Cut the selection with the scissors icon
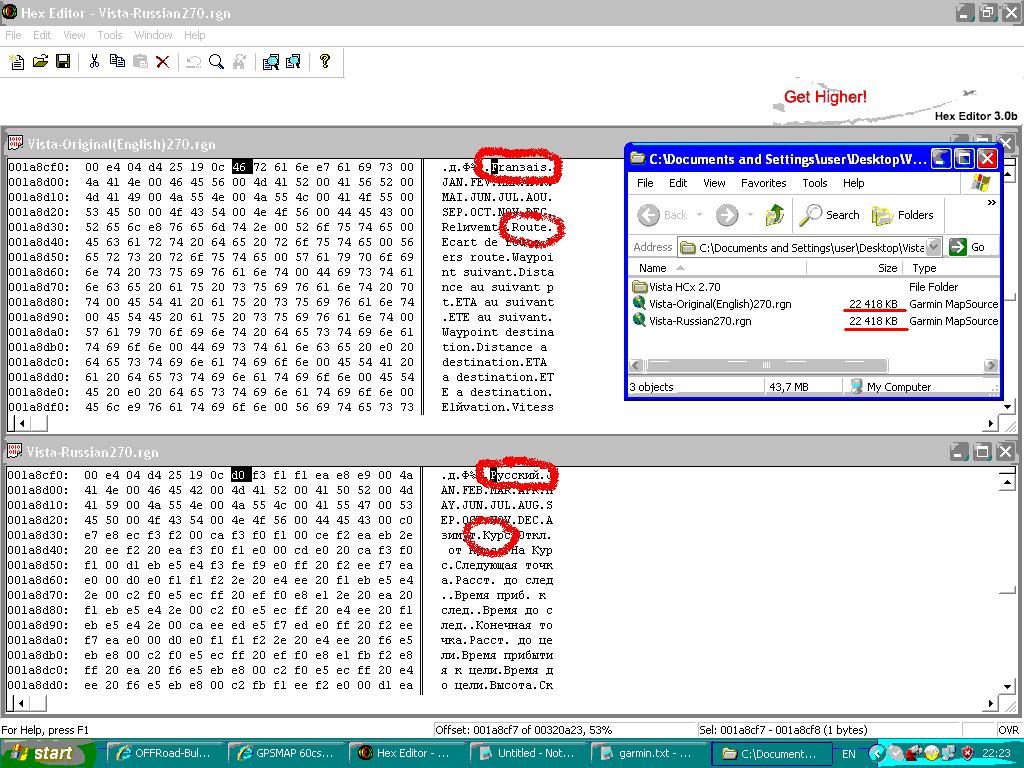The width and height of the screenshot is (1024, 768). click(x=94, y=62)
